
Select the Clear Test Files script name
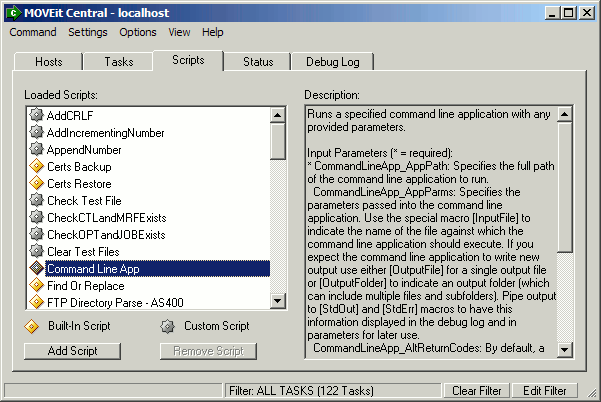(x=83, y=252)
